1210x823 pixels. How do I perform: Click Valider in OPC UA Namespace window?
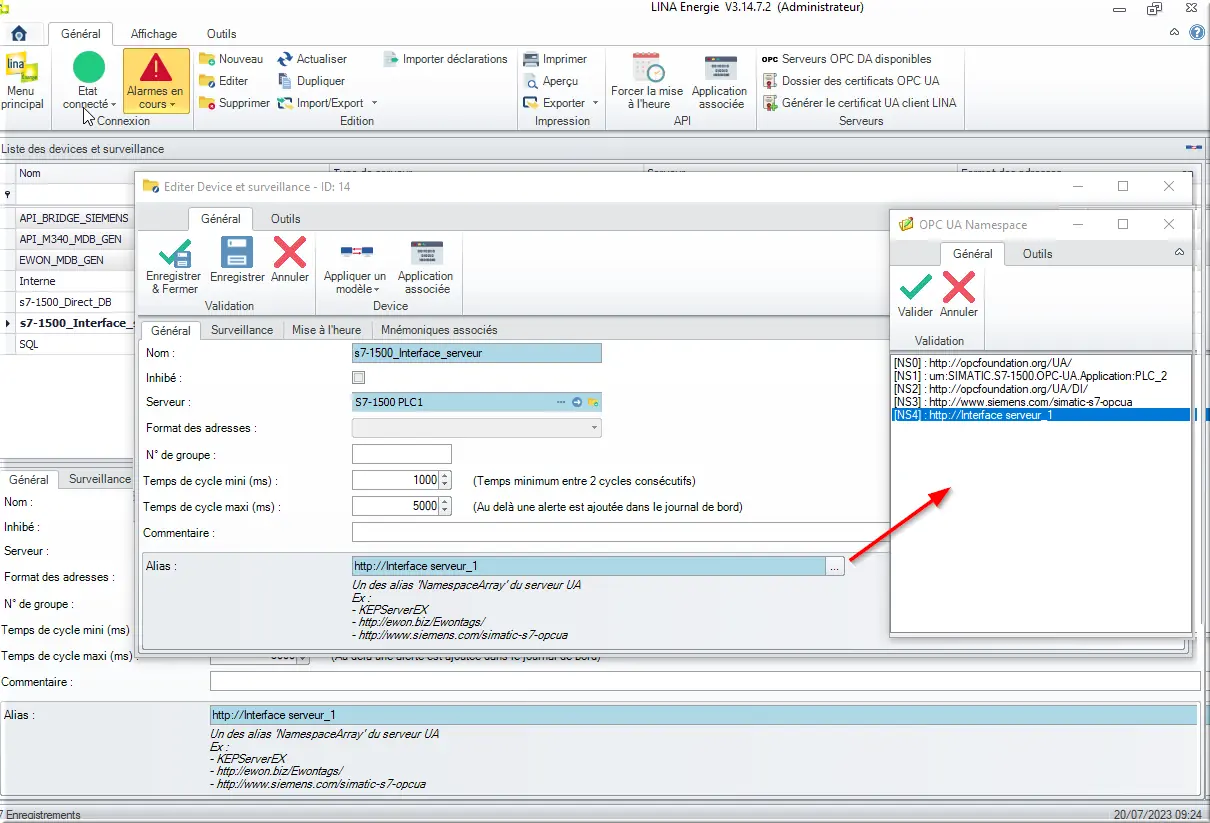click(x=915, y=296)
